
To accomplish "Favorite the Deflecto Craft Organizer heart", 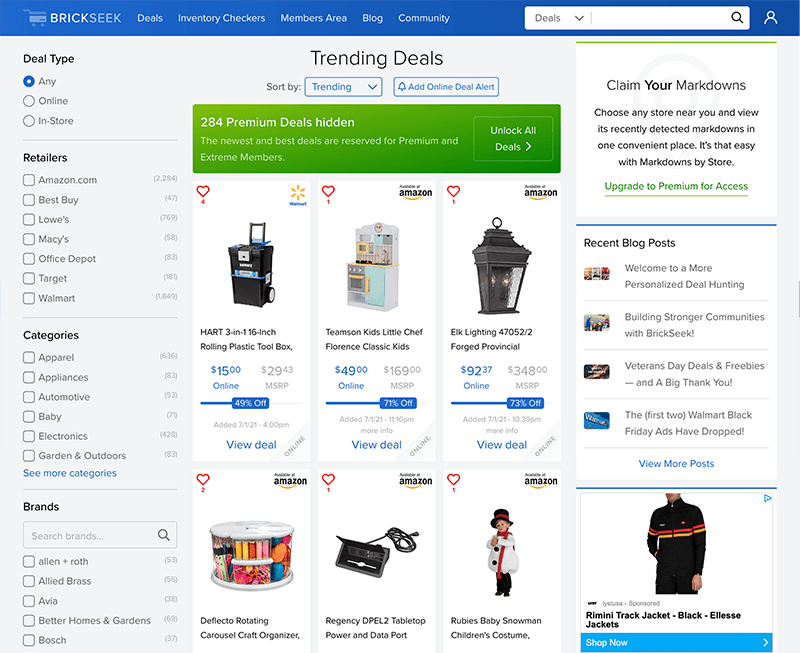I will coord(203,480).
